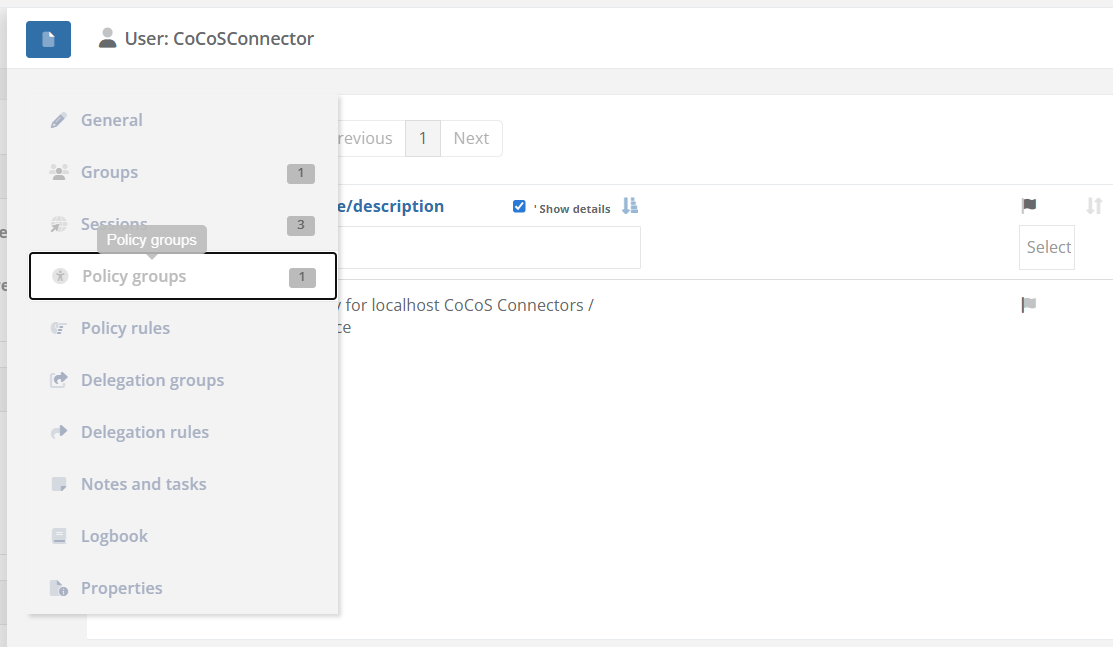Click the 'User: CoCoSConnector' page title
The image size is (1113, 647).
(219, 38)
